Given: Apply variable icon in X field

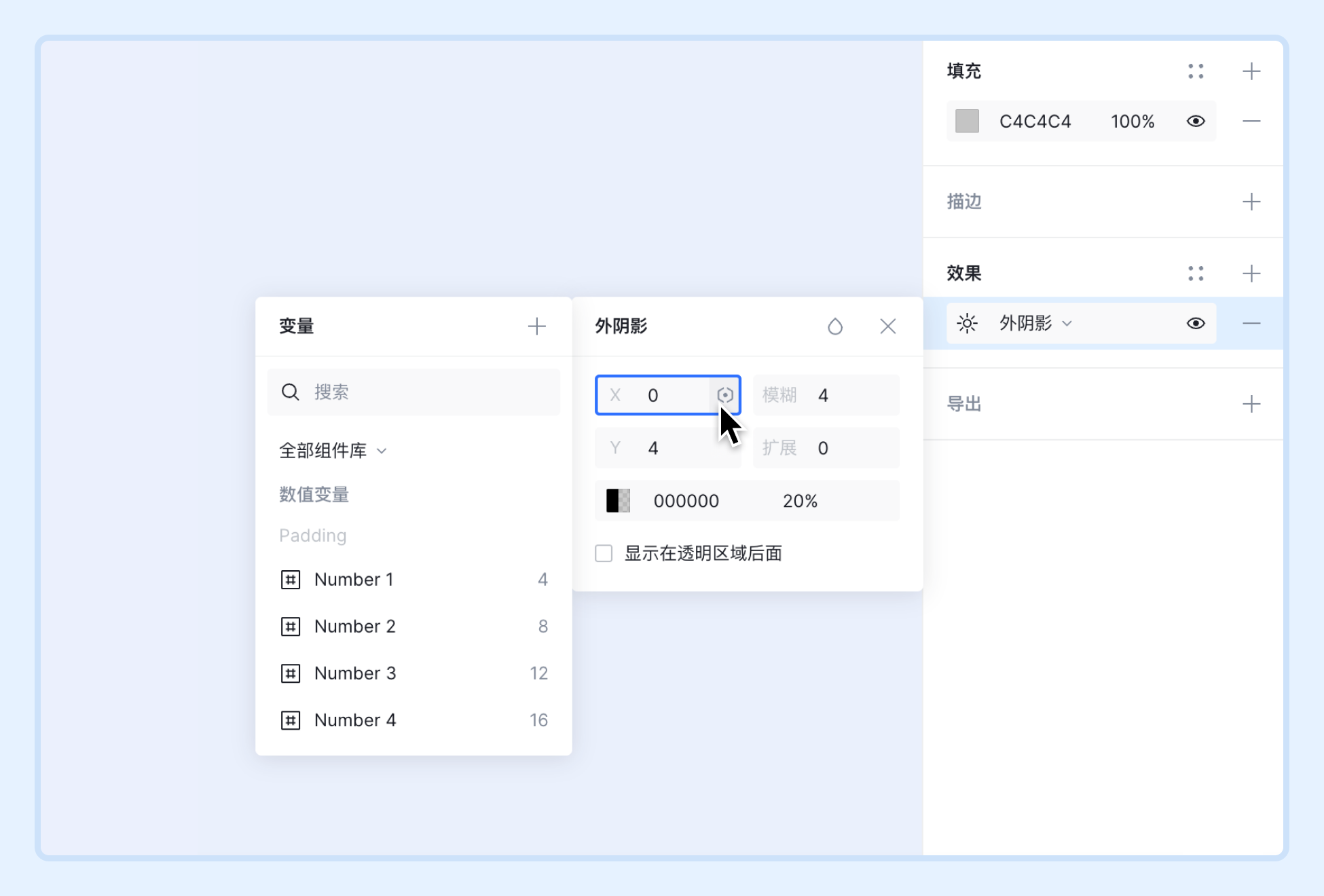Looking at the screenshot, I should [724, 395].
